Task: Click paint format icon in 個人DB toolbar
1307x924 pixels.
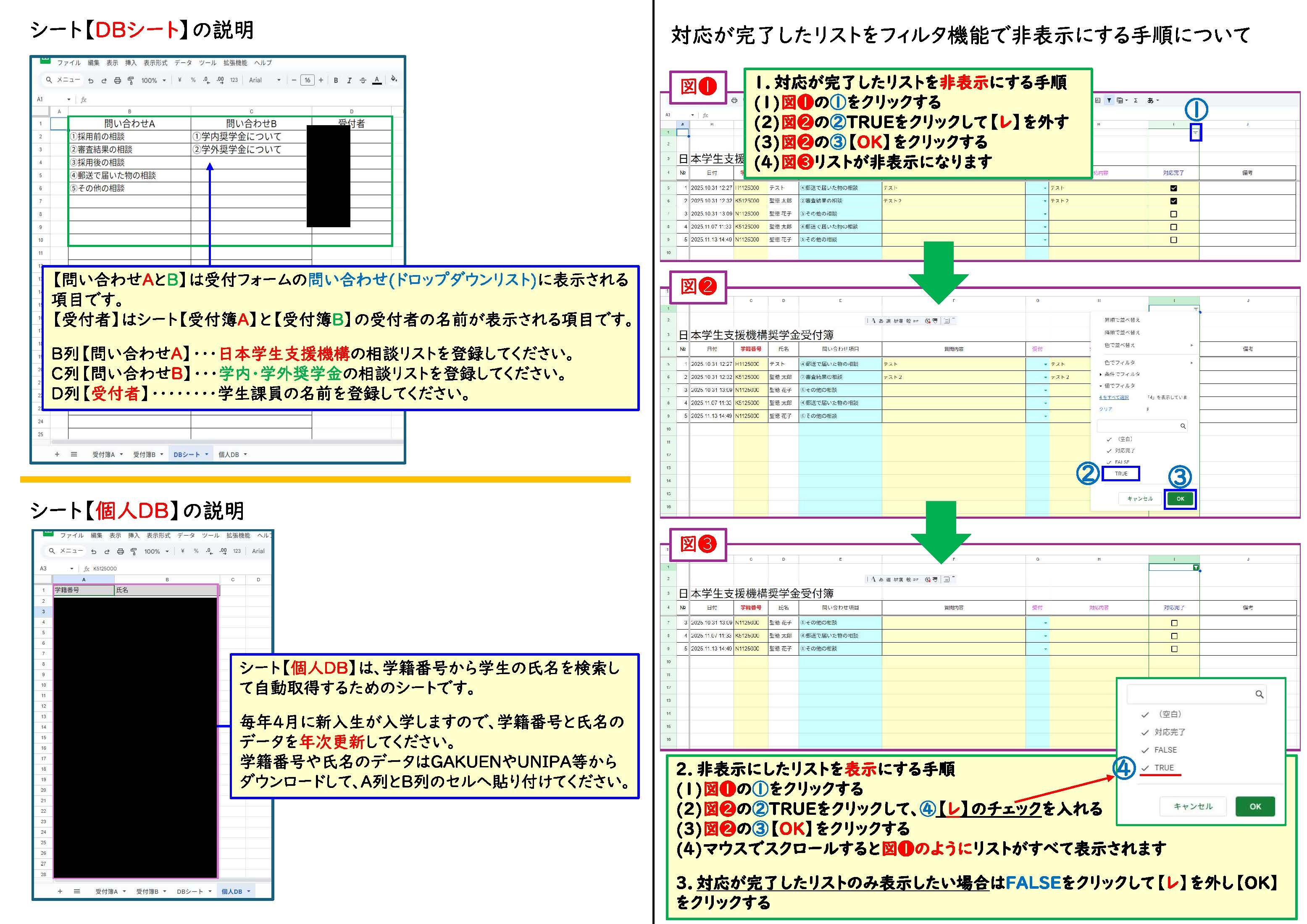Action: tap(134, 551)
